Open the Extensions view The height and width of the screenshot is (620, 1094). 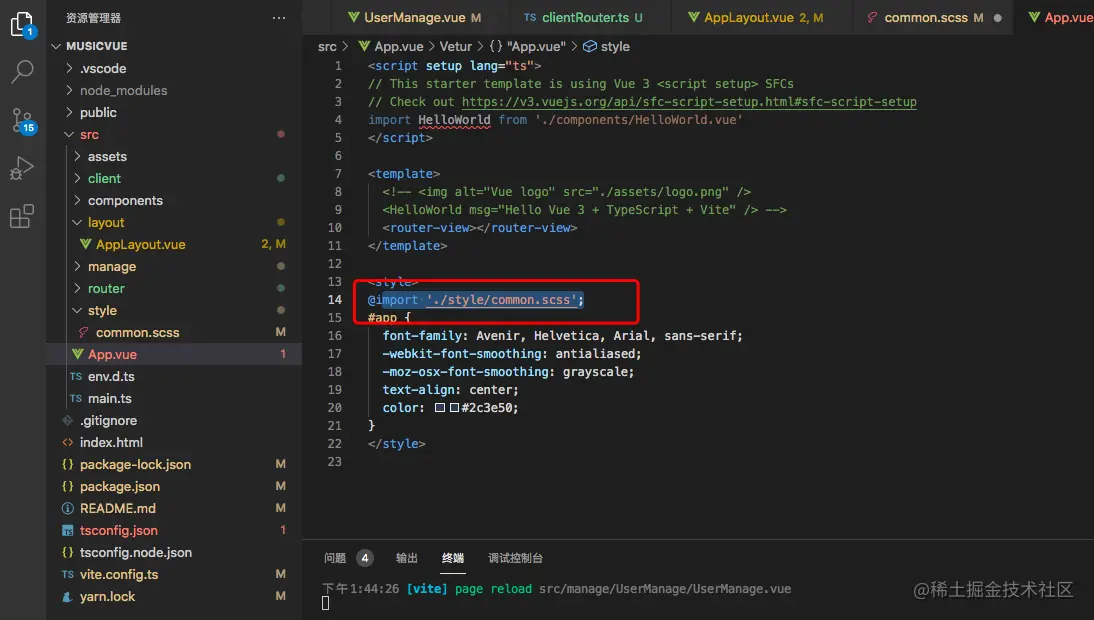point(22,216)
